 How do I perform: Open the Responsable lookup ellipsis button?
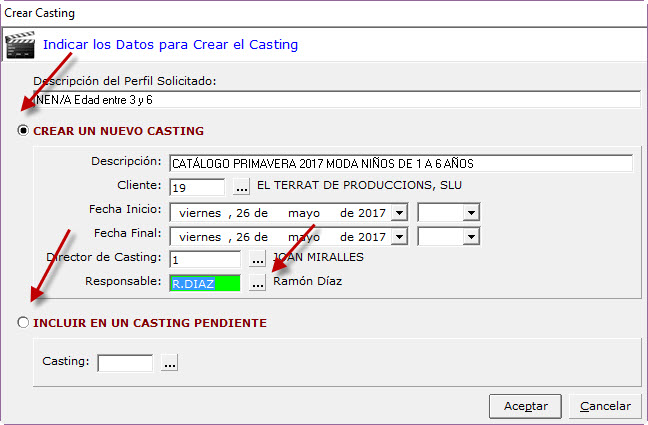[x=257, y=283]
